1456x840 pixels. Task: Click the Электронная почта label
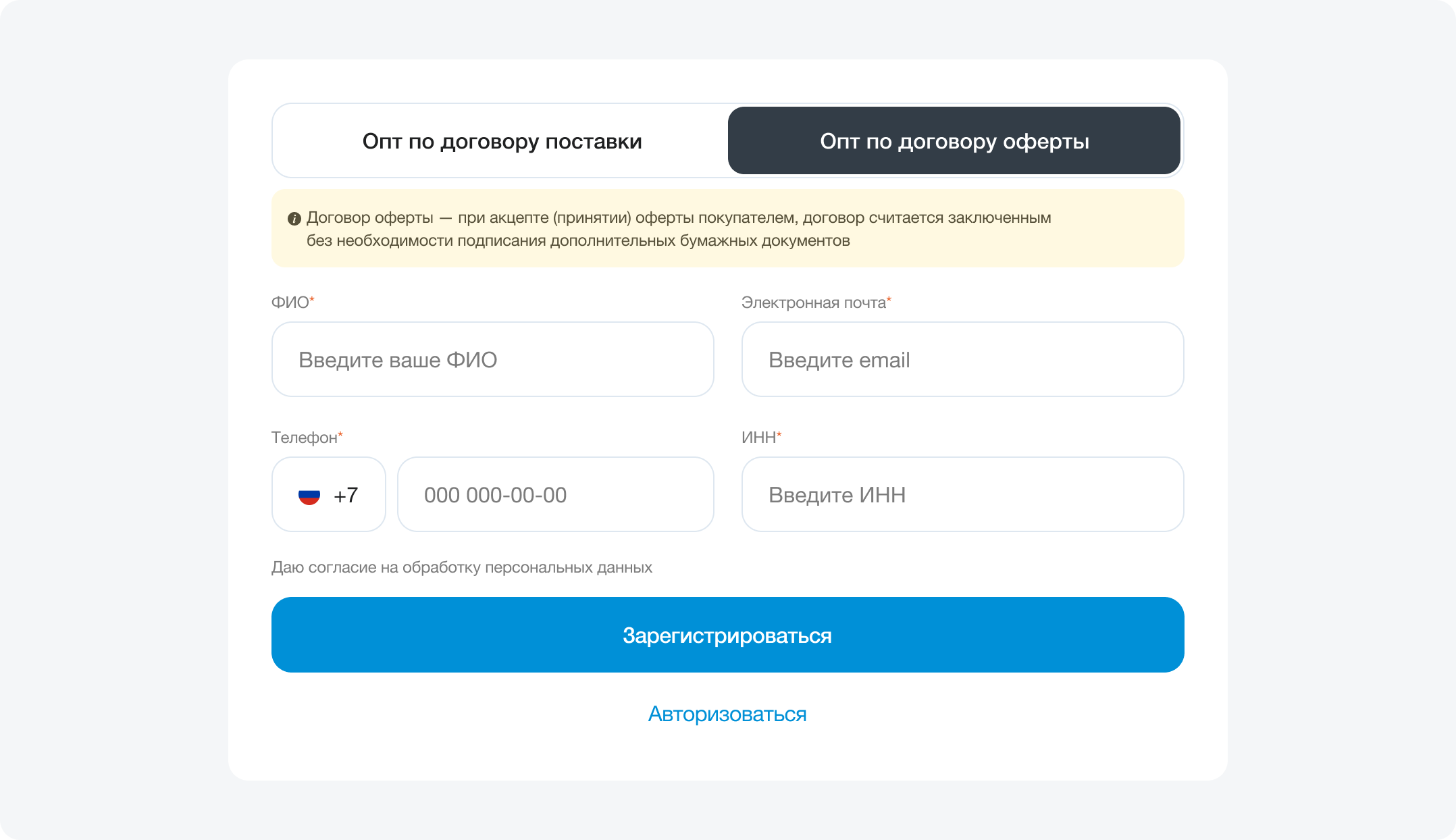tap(816, 303)
